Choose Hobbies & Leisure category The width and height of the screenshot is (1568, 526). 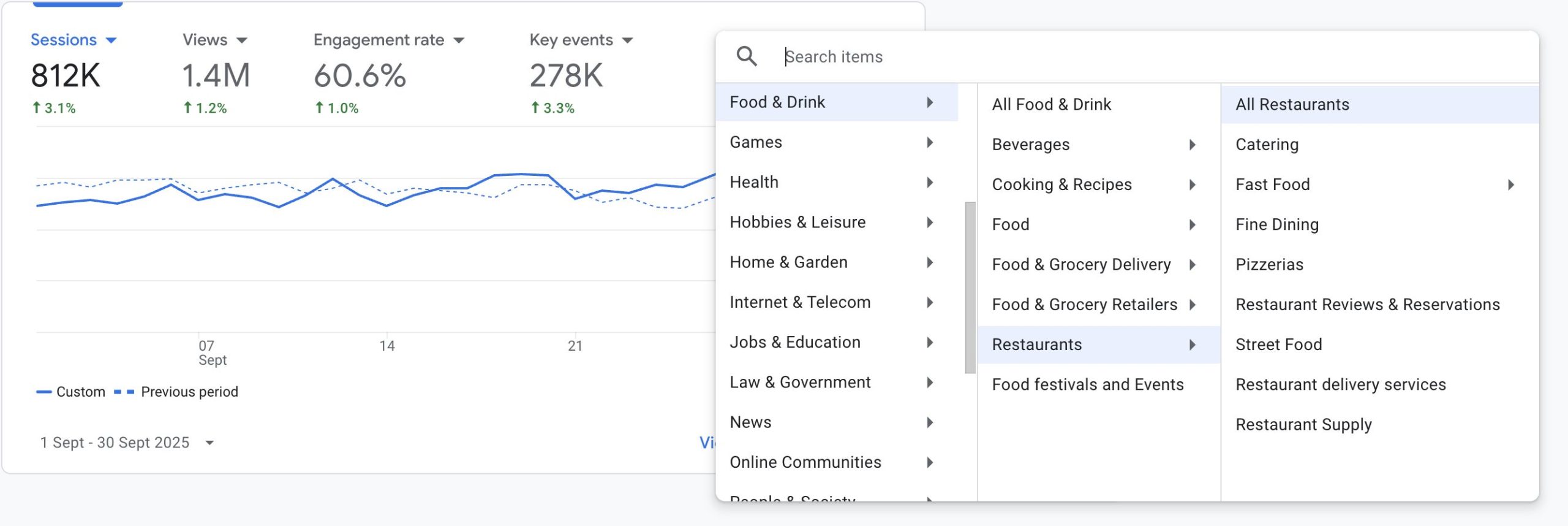coord(797,222)
